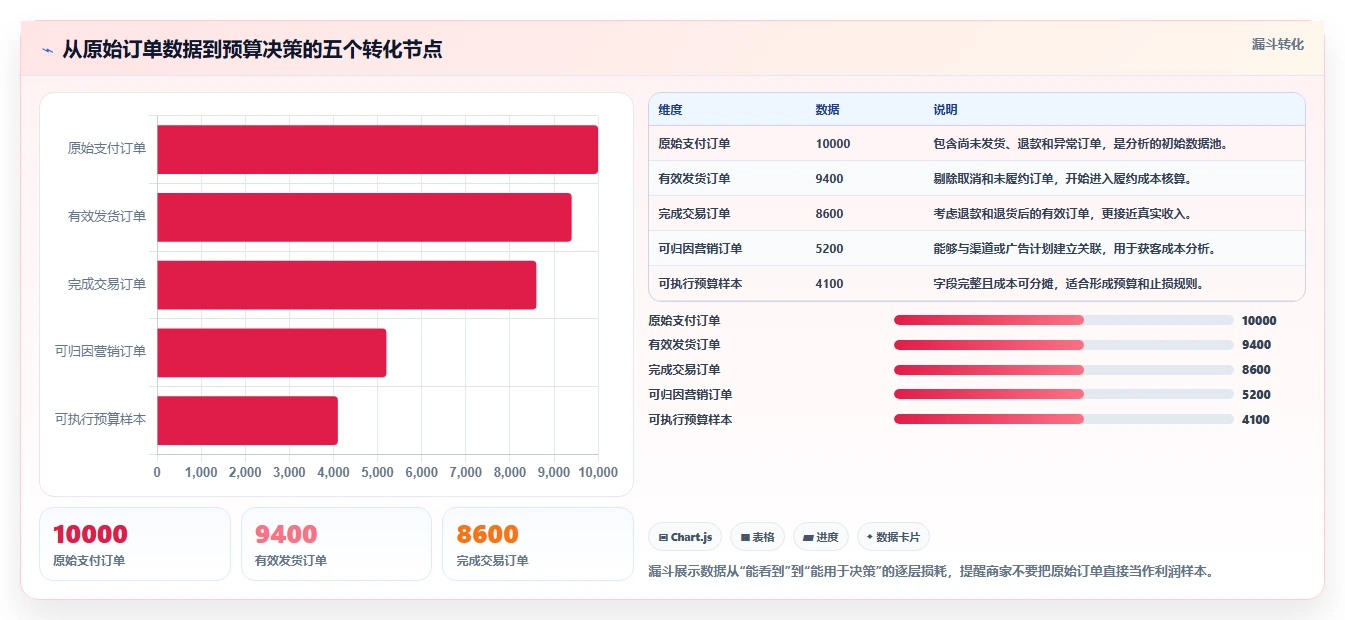Click chart y-axis label 原始支付订单
1345x620 pixels.
pos(107,149)
